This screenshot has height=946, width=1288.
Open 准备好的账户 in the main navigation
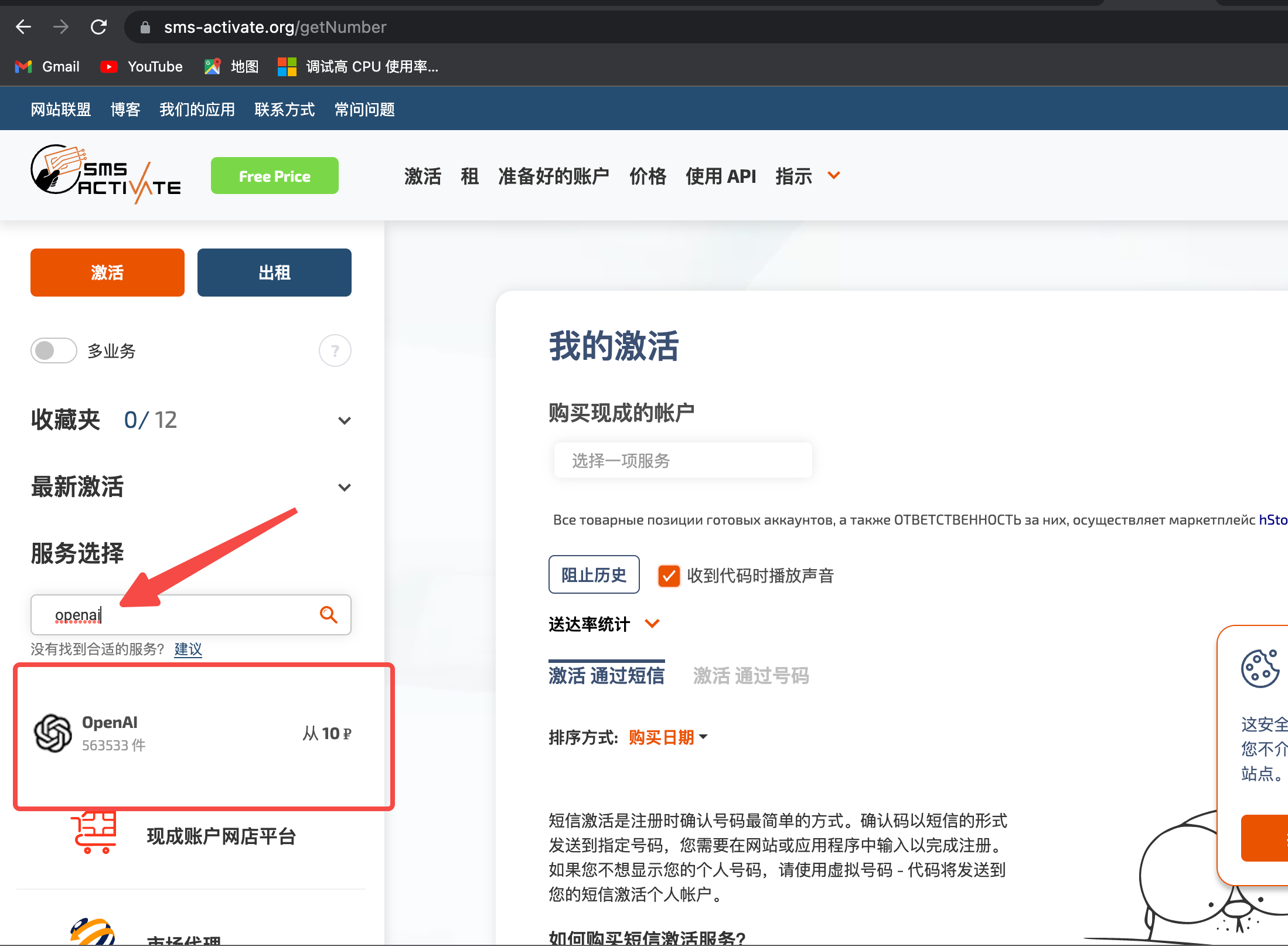click(554, 176)
